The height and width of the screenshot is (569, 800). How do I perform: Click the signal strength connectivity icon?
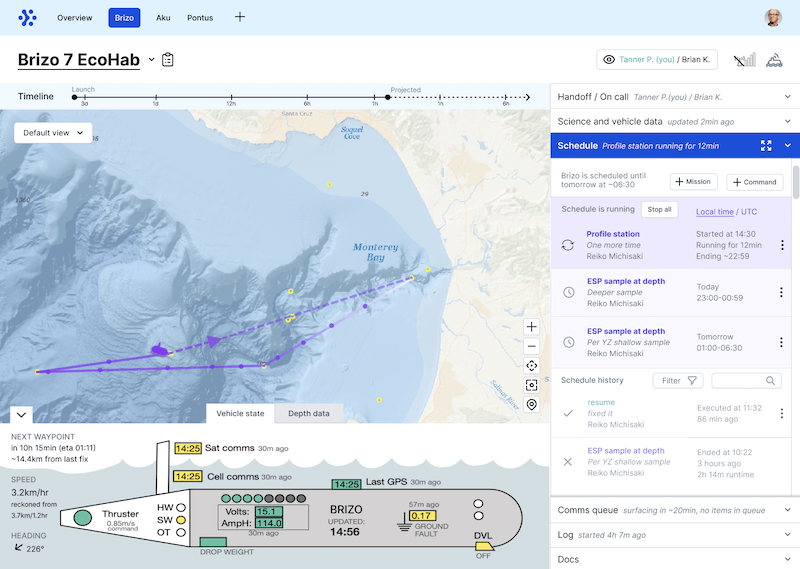point(745,60)
